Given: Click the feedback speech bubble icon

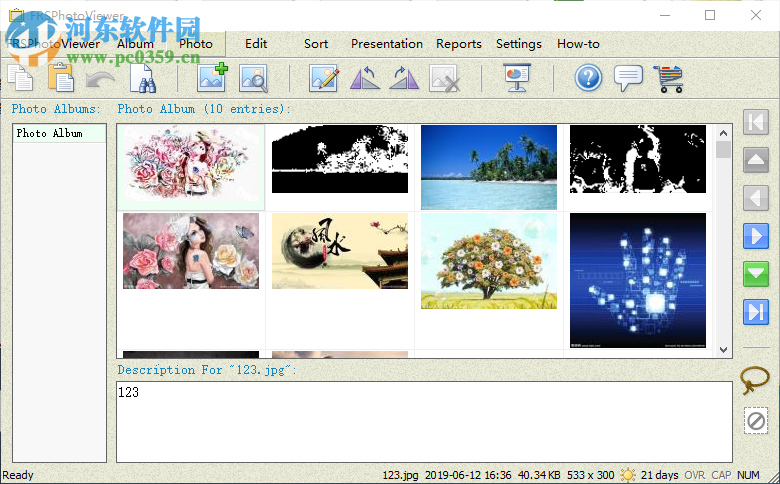Looking at the screenshot, I should coord(628,78).
